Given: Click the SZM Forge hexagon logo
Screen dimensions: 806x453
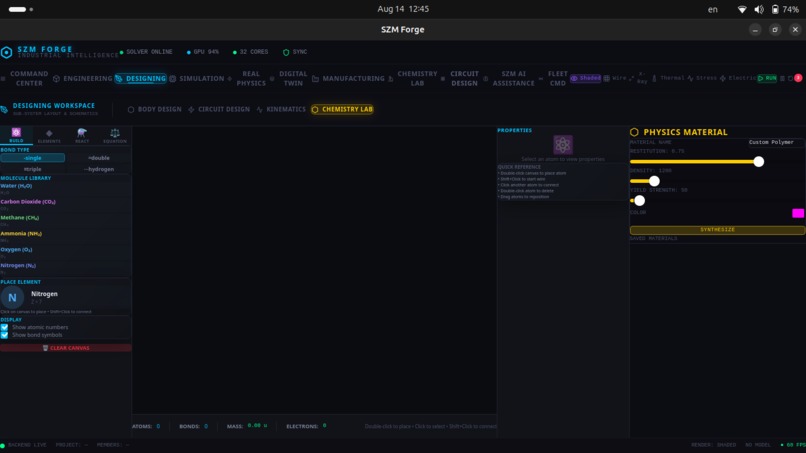Looking at the screenshot, I should 7,52.
